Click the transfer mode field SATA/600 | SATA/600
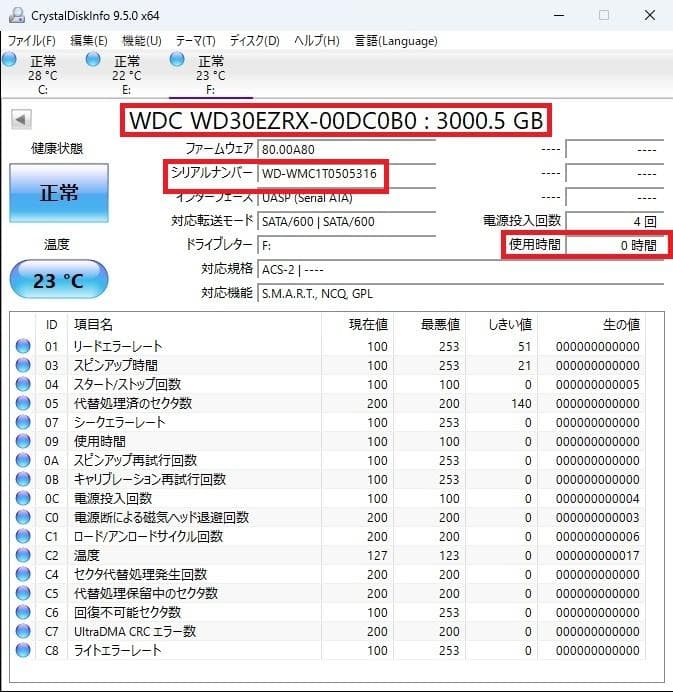 pos(346,222)
